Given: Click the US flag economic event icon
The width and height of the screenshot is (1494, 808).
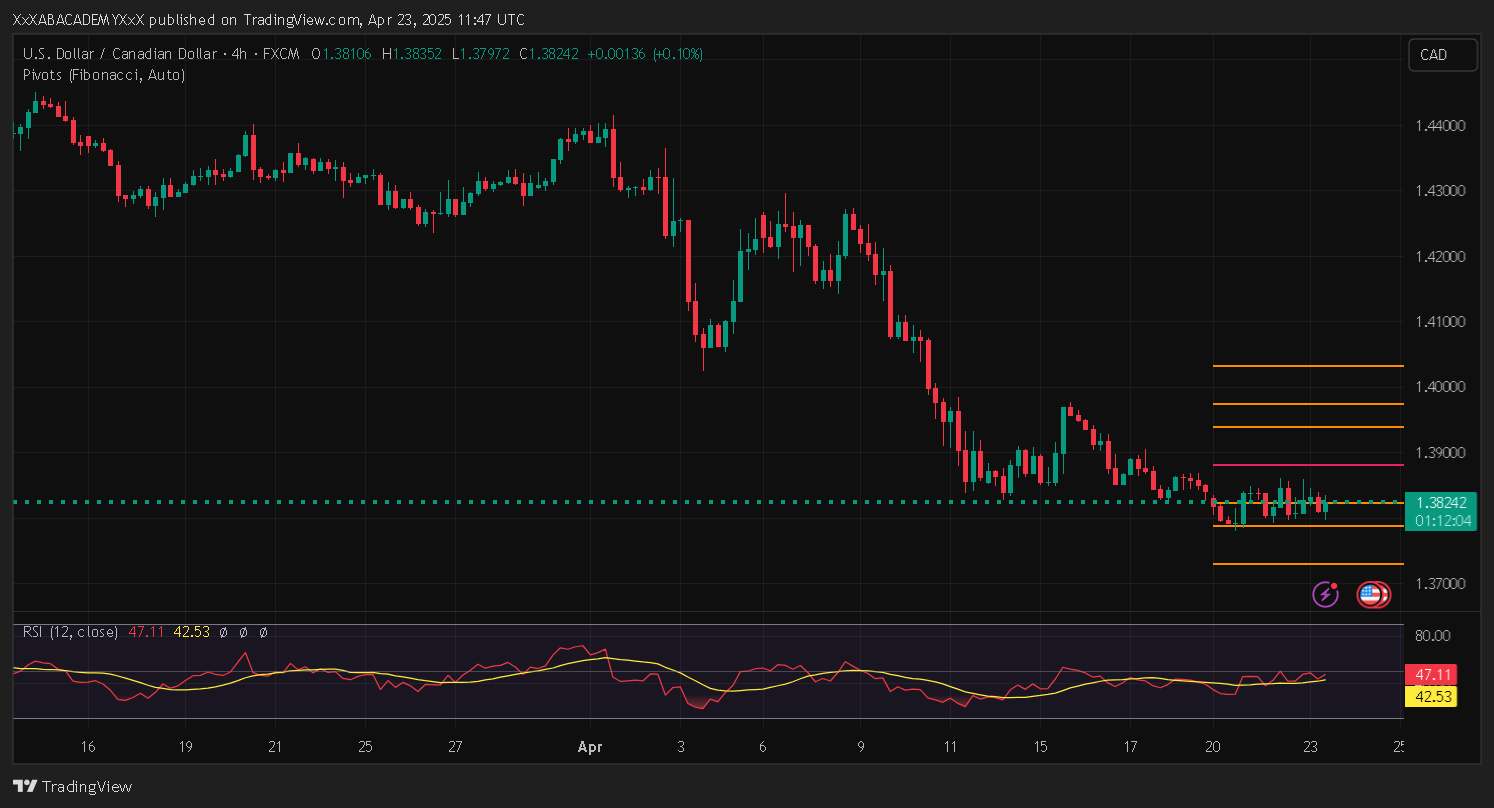Looking at the screenshot, I should (1371, 595).
